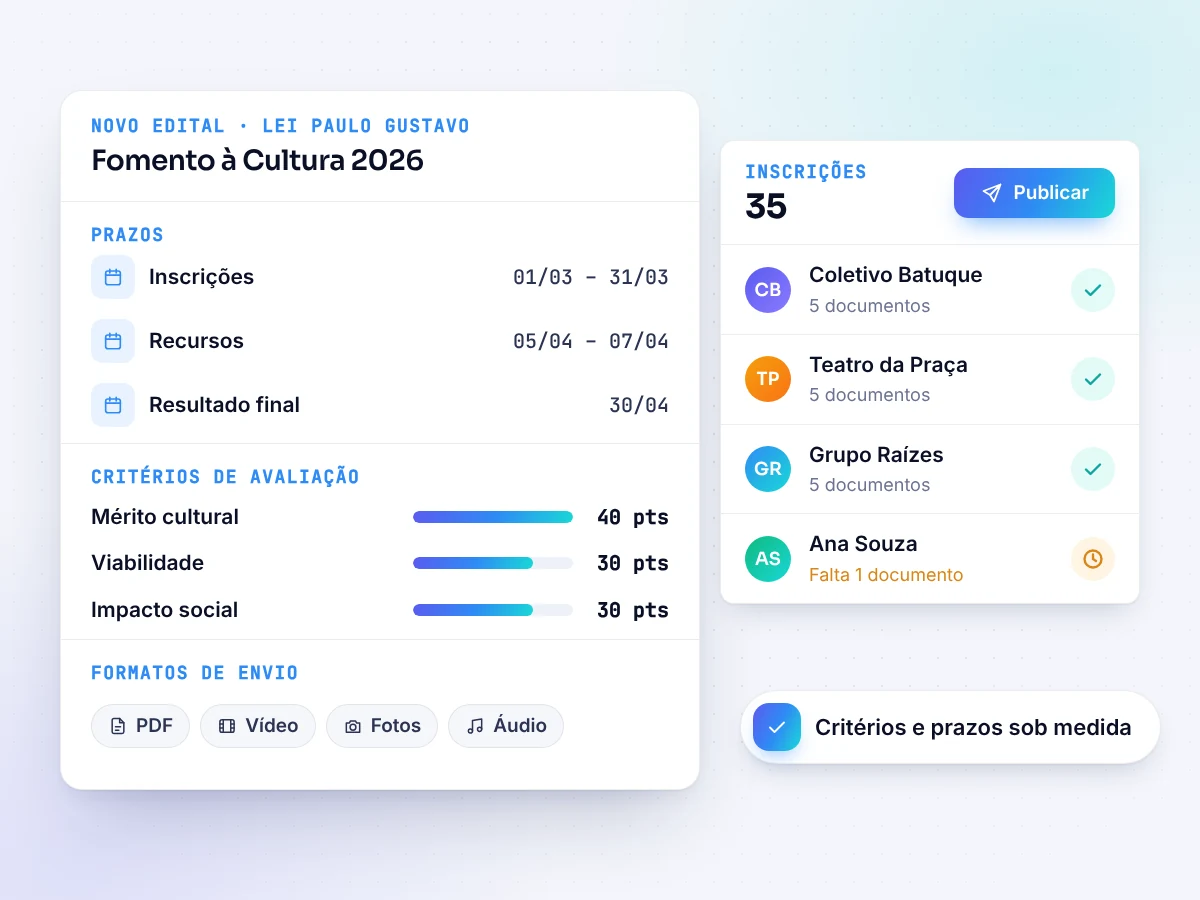Click the Resultado final label
Screen dimensions: 1200x900
click(224, 405)
